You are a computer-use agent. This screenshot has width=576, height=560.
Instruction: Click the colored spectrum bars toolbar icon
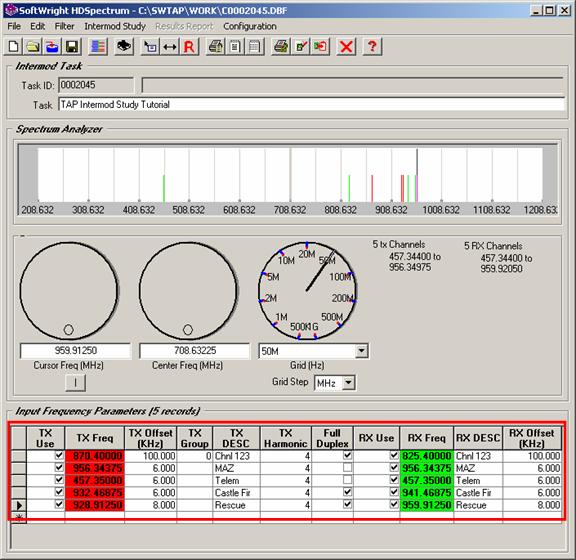coord(98,47)
